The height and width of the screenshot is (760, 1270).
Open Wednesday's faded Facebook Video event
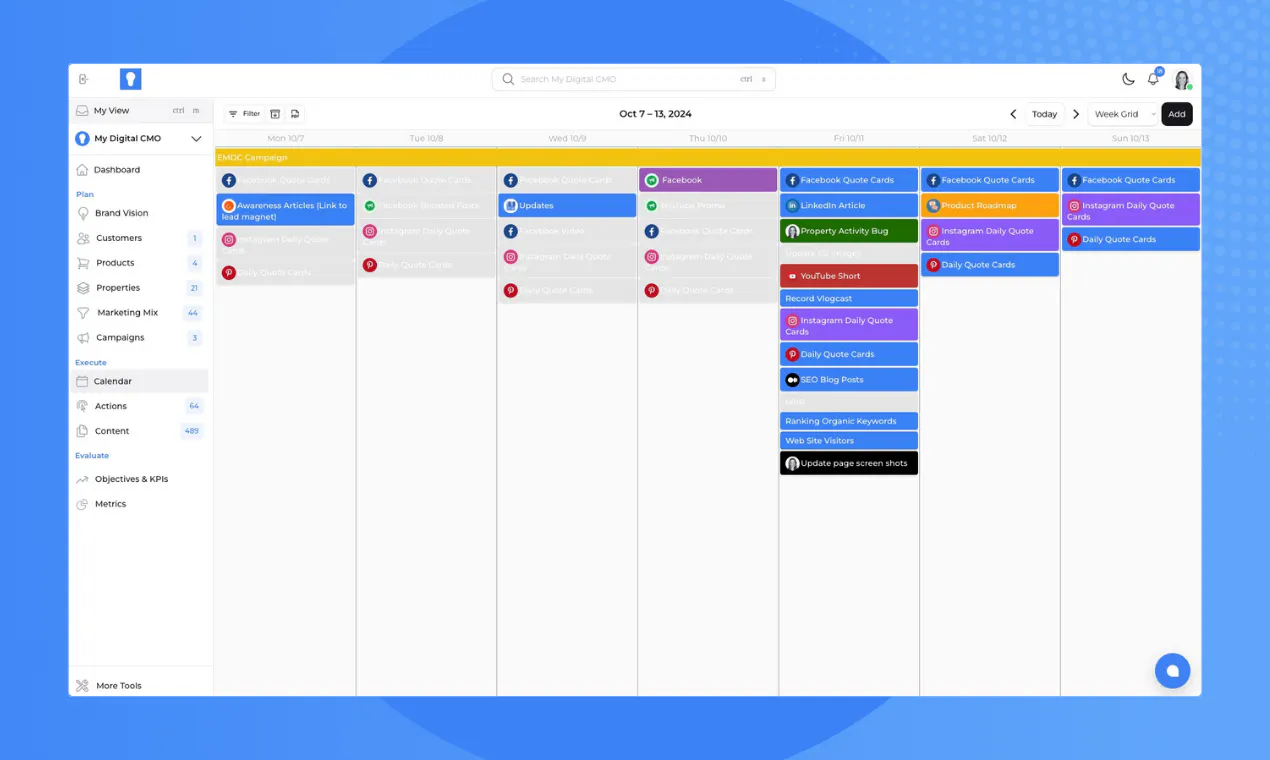click(x=567, y=231)
